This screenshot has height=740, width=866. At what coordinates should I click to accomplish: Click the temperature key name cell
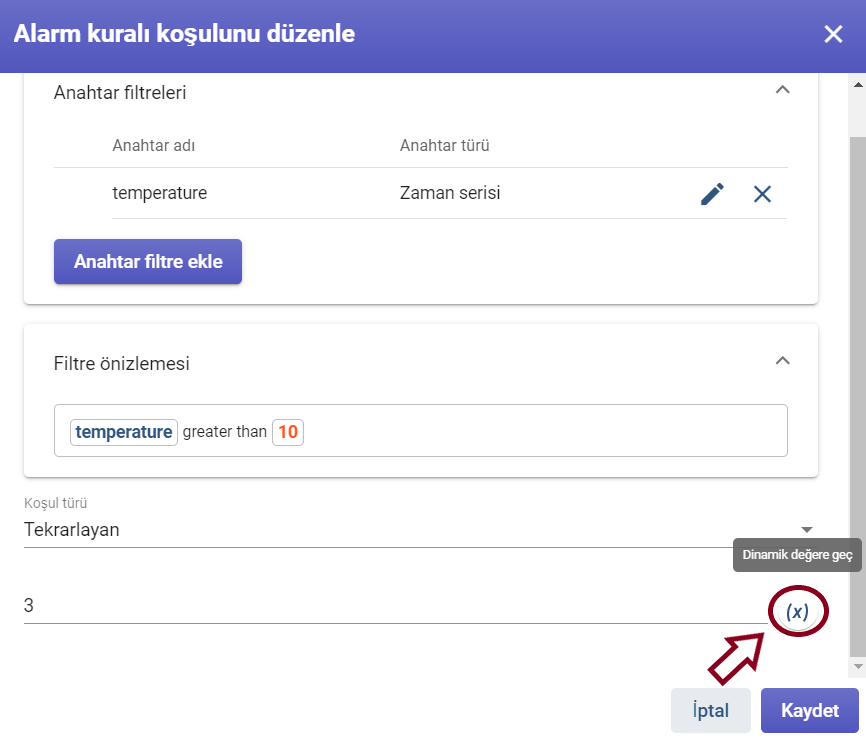(x=160, y=193)
